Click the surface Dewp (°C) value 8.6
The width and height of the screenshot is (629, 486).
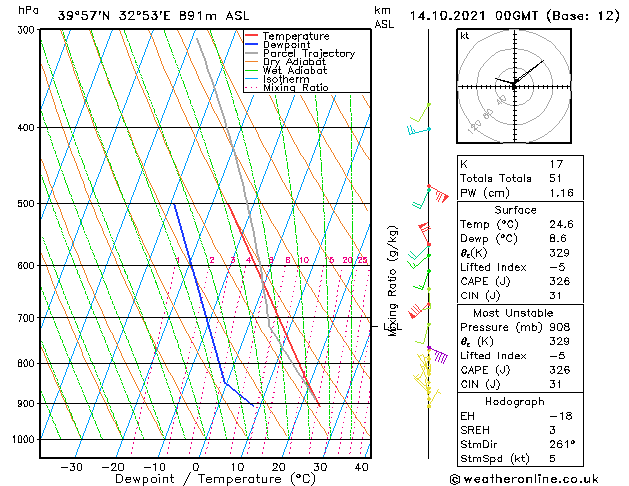coord(558,239)
